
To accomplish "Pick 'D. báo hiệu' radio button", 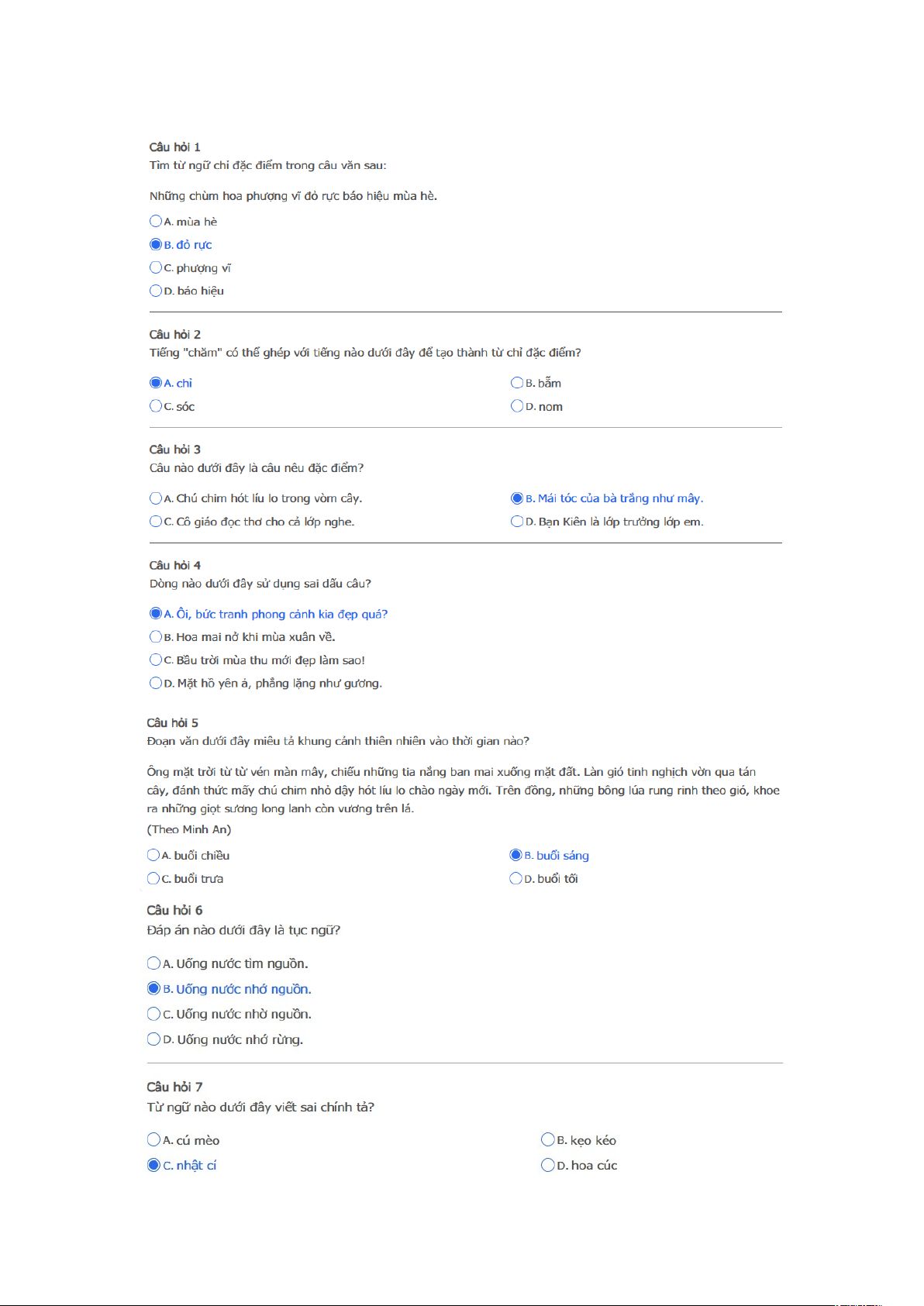I will 156,291.
